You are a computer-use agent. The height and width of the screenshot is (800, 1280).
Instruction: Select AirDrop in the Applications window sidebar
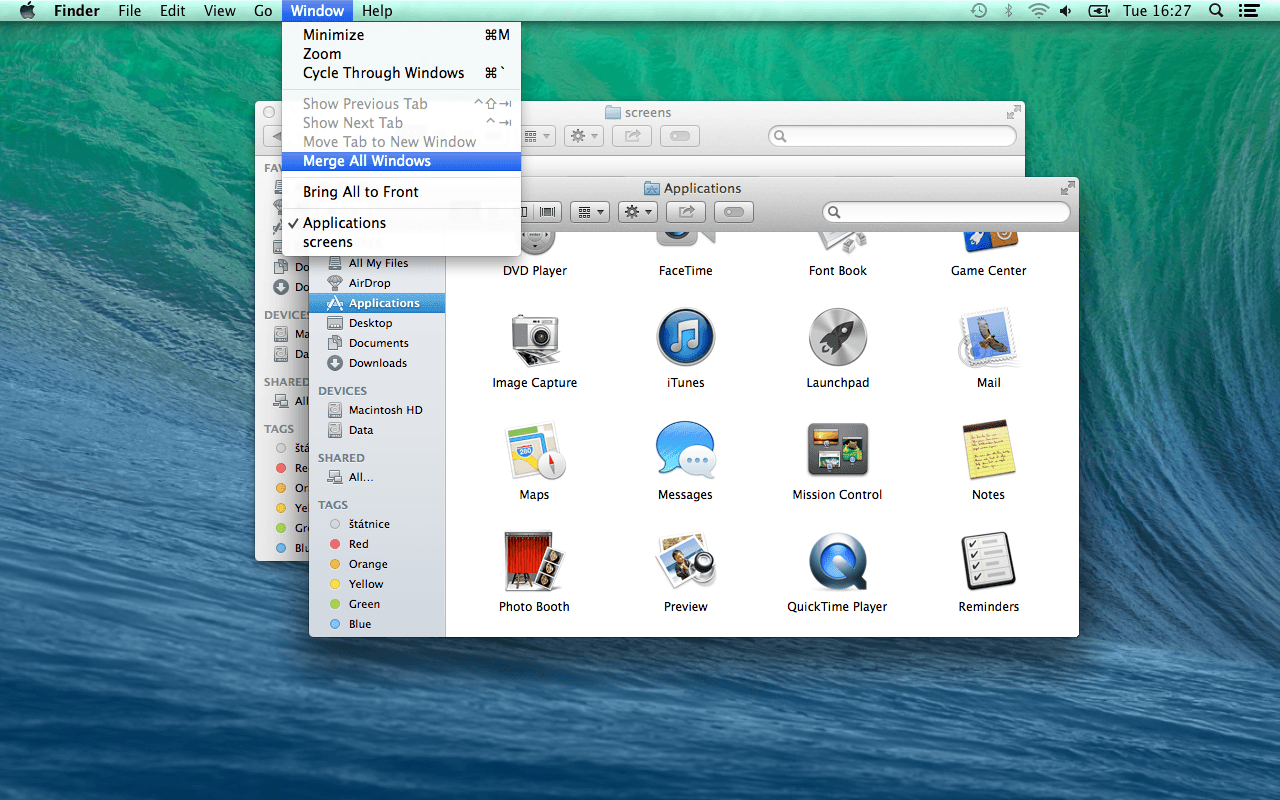(377, 283)
